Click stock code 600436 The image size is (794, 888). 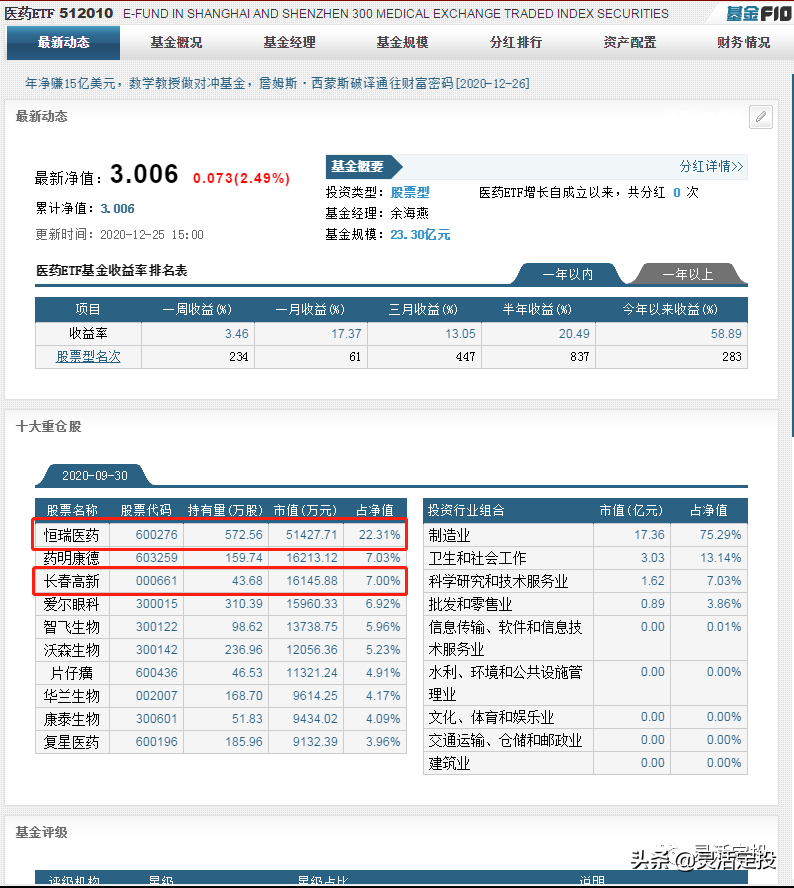pos(156,673)
